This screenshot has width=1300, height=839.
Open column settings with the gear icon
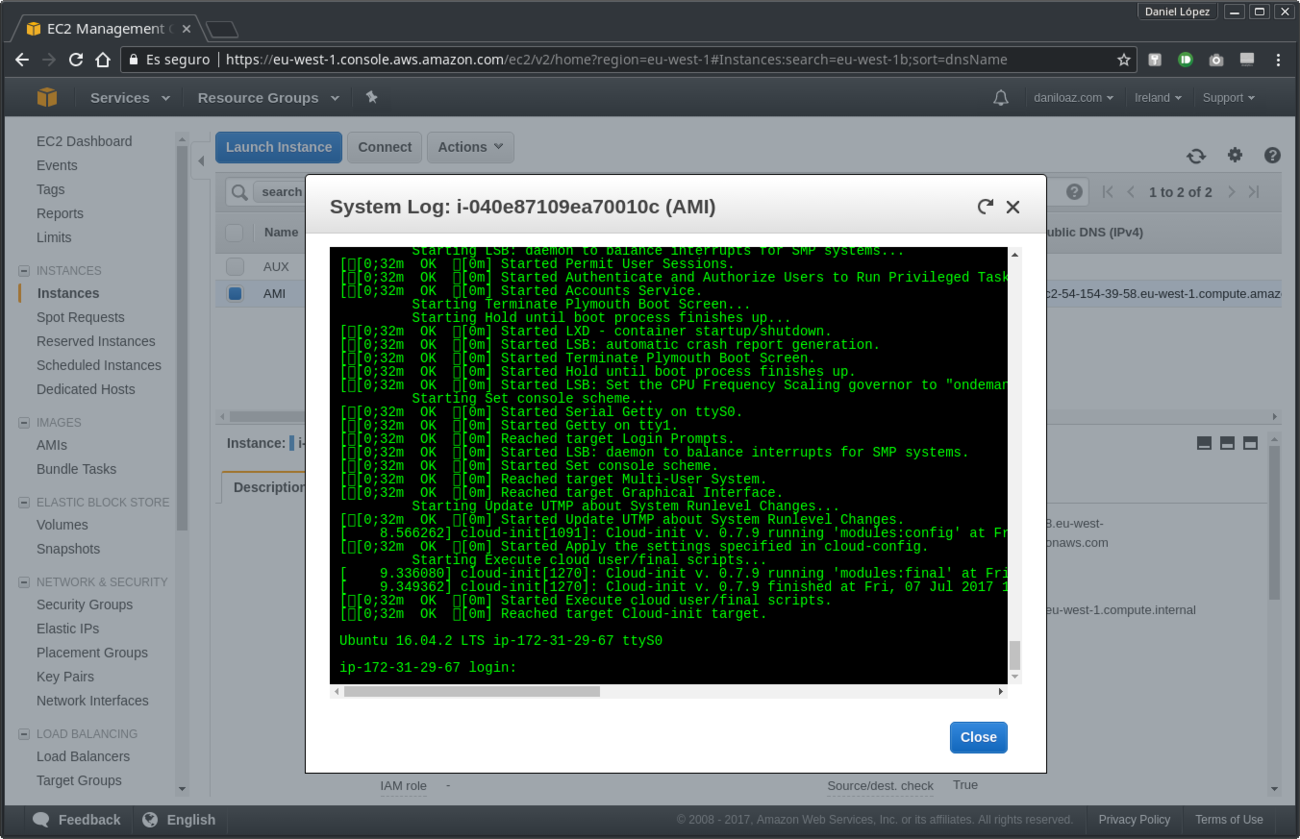[x=1235, y=155]
